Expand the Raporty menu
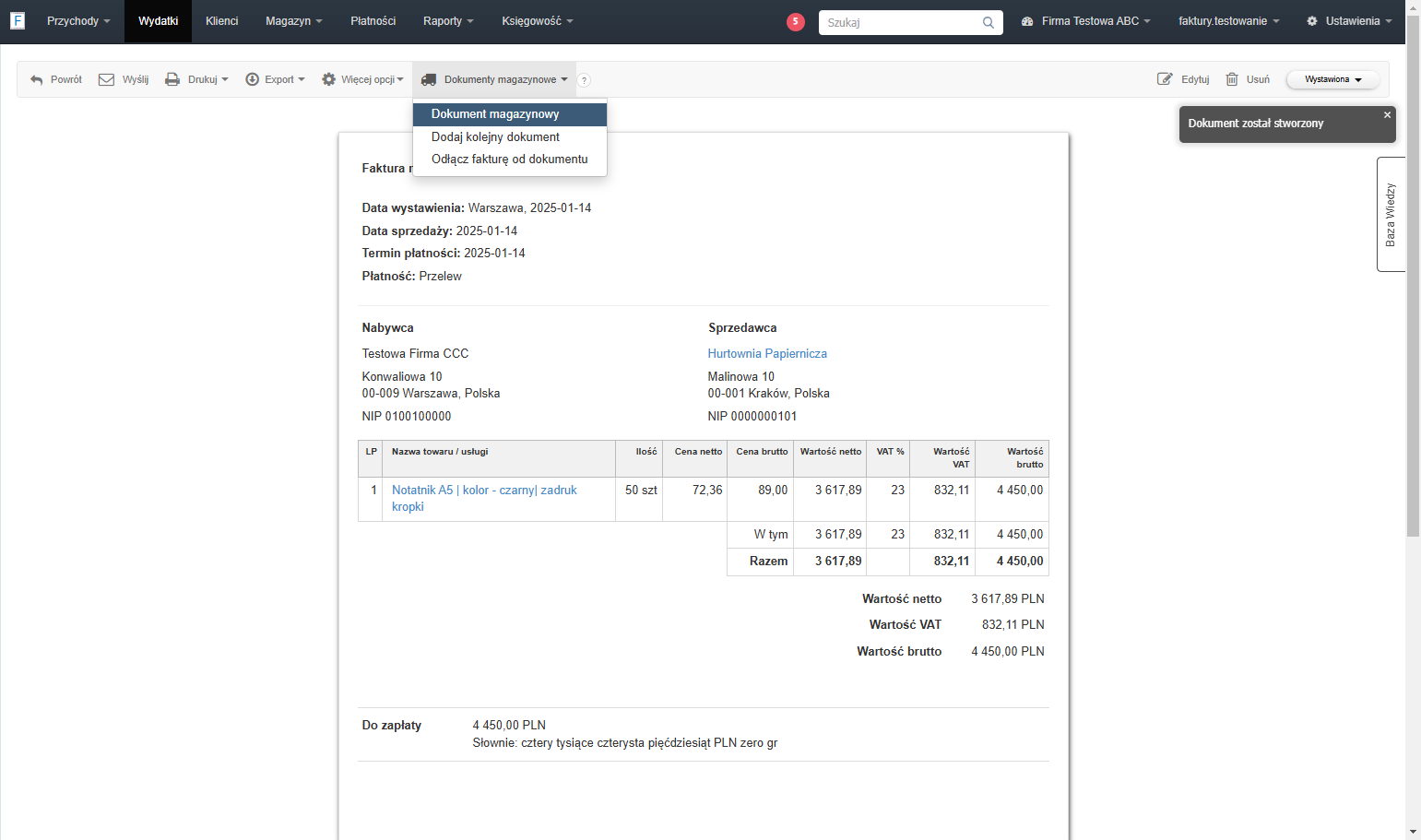Screen dimensions: 1421x840 448,21
